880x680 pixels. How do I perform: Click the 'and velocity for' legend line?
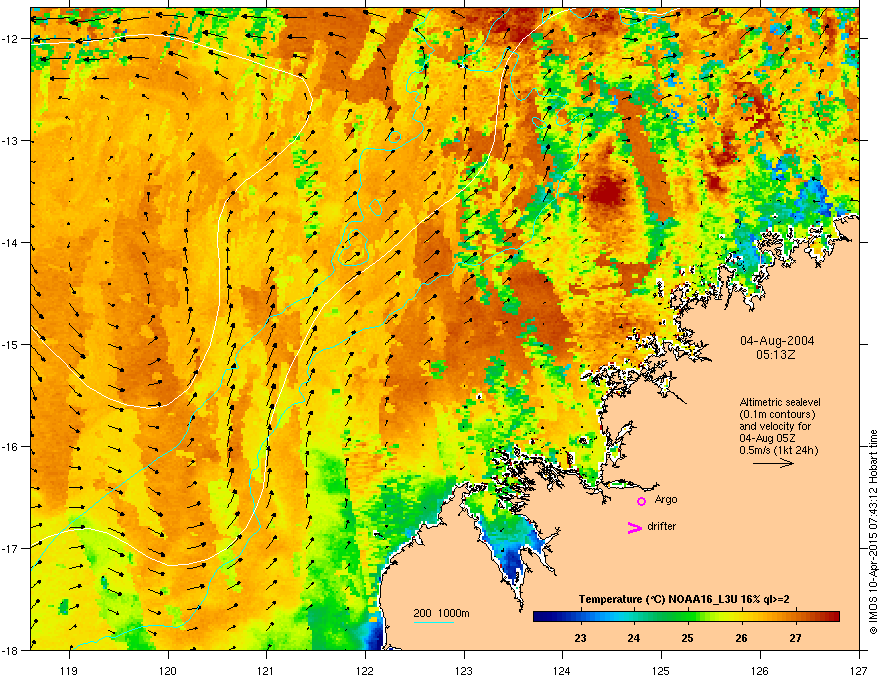(774, 426)
